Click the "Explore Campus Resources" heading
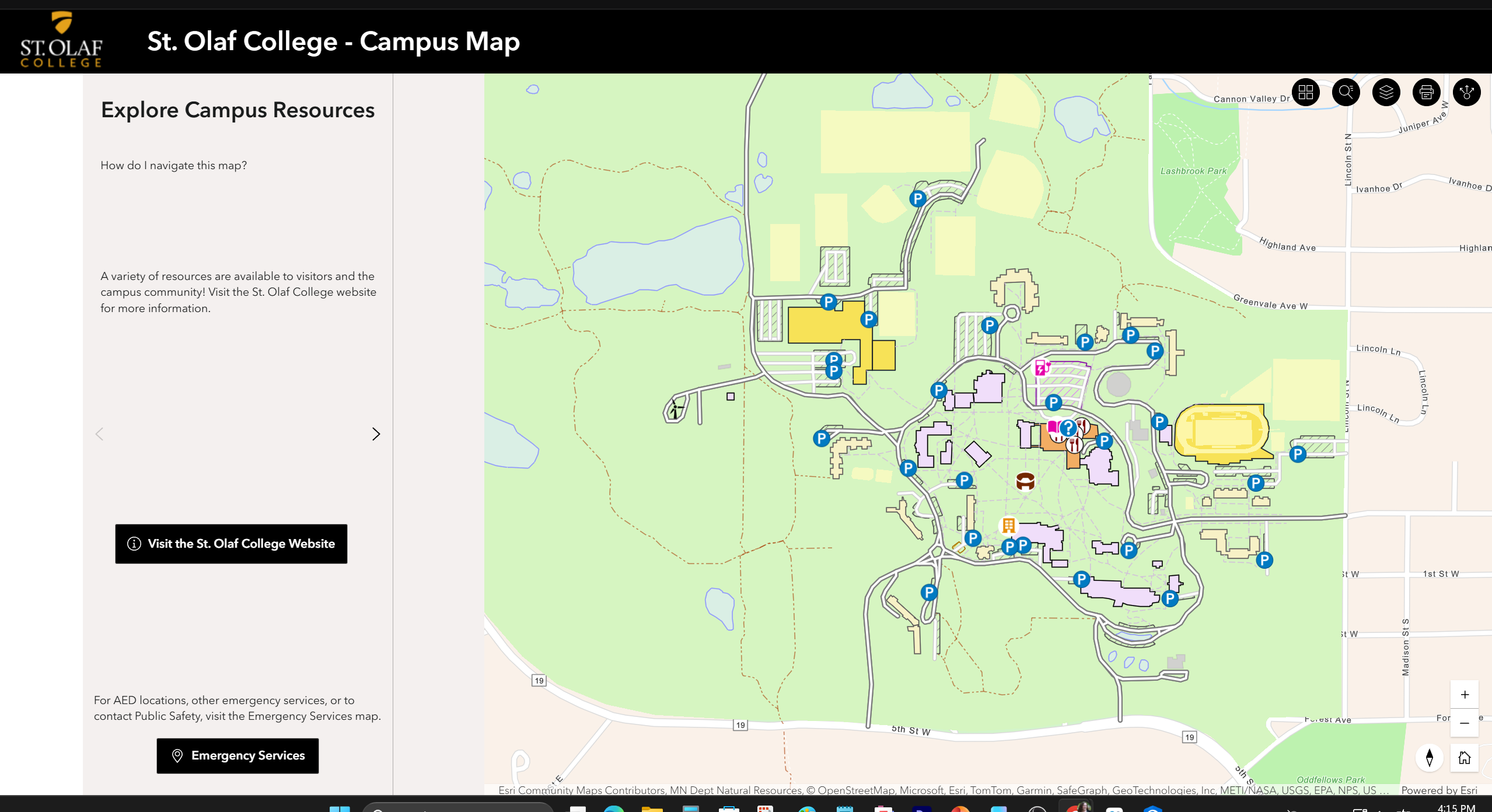The width and height of the screenshot is (1492, 812). [x=237, y=110]
